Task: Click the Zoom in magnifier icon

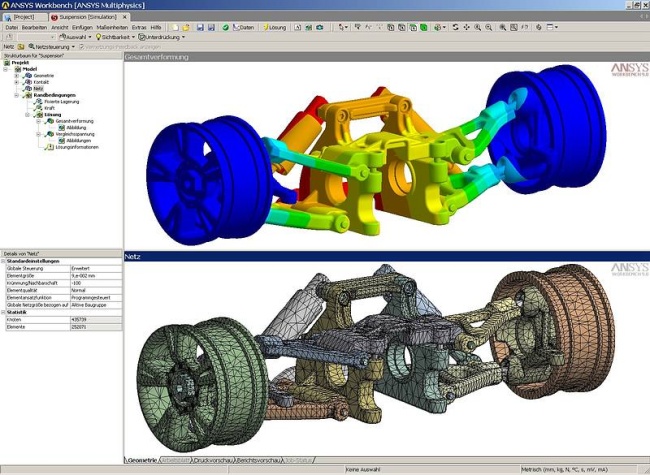Action: (478, 27)
